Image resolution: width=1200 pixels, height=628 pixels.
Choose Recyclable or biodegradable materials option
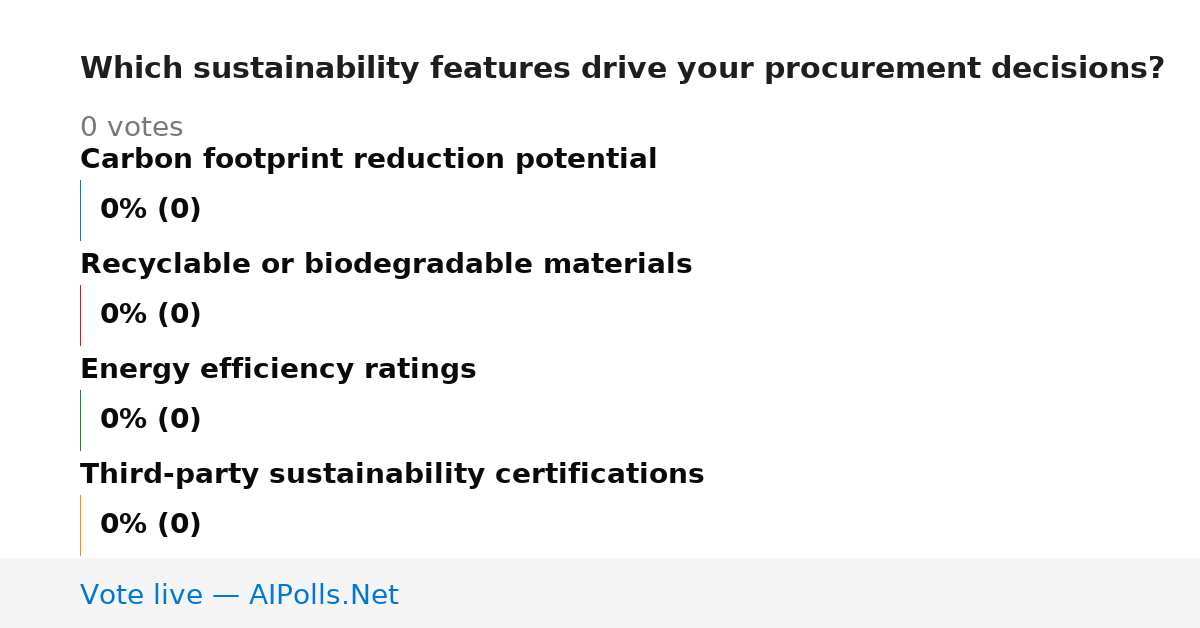[x=386, y=265]
